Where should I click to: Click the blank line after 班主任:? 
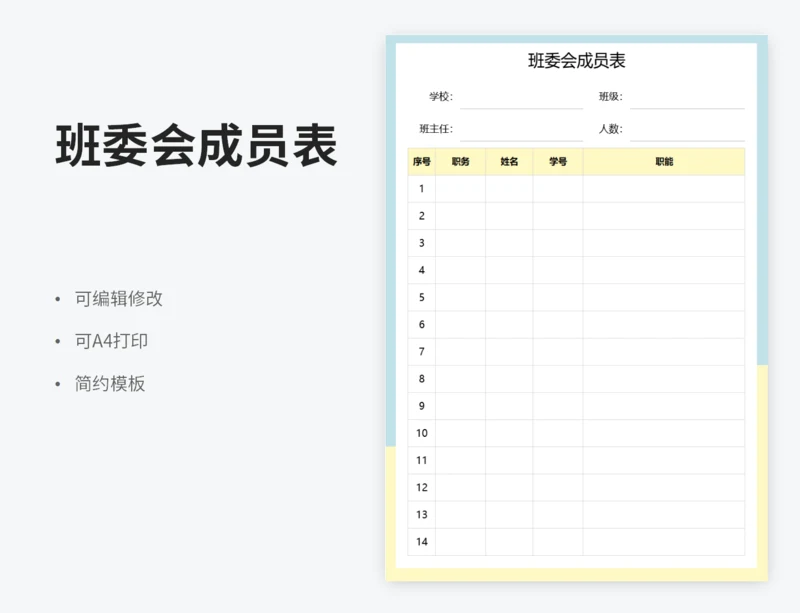521,130
